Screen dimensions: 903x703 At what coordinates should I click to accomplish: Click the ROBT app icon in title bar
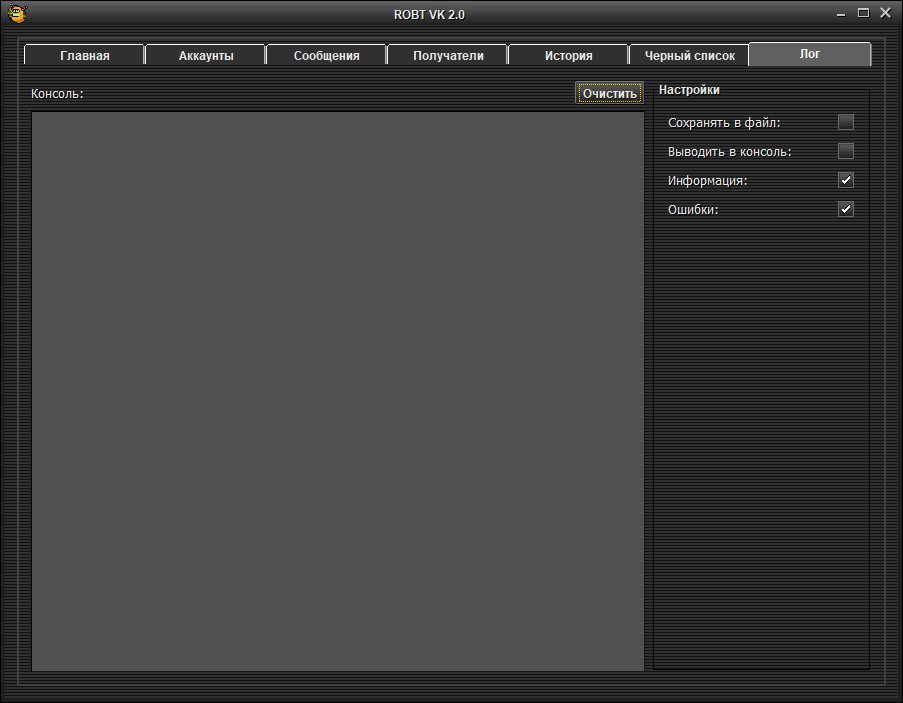point(17,14)
